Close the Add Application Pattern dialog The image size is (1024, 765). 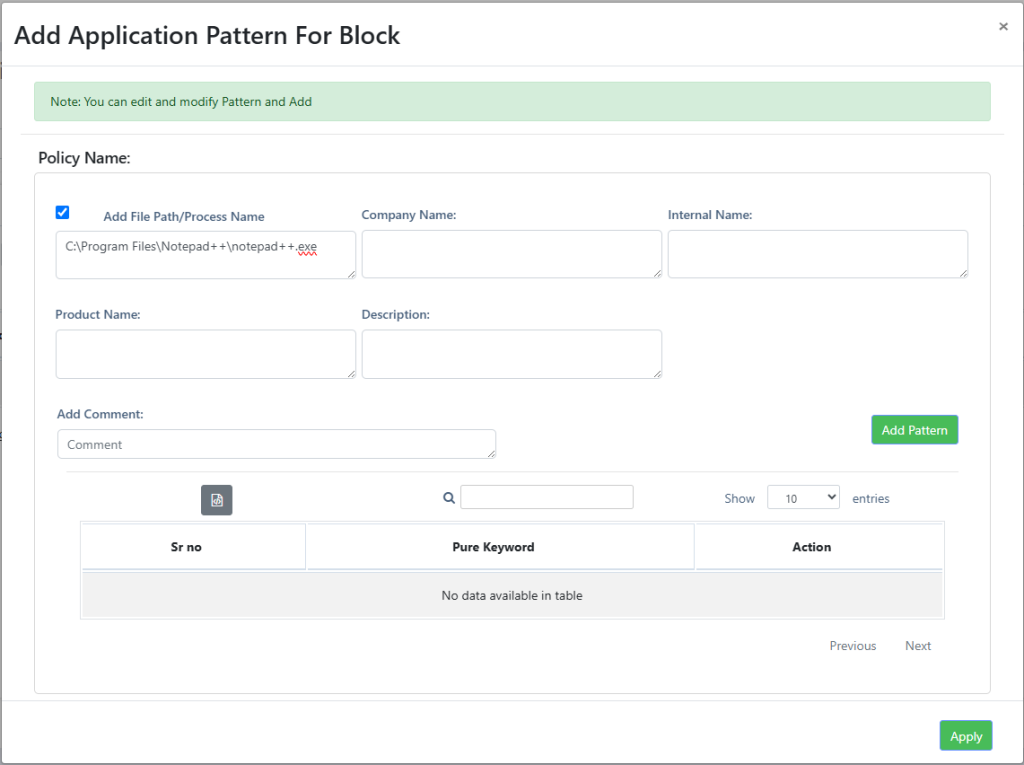(1003, 27)
